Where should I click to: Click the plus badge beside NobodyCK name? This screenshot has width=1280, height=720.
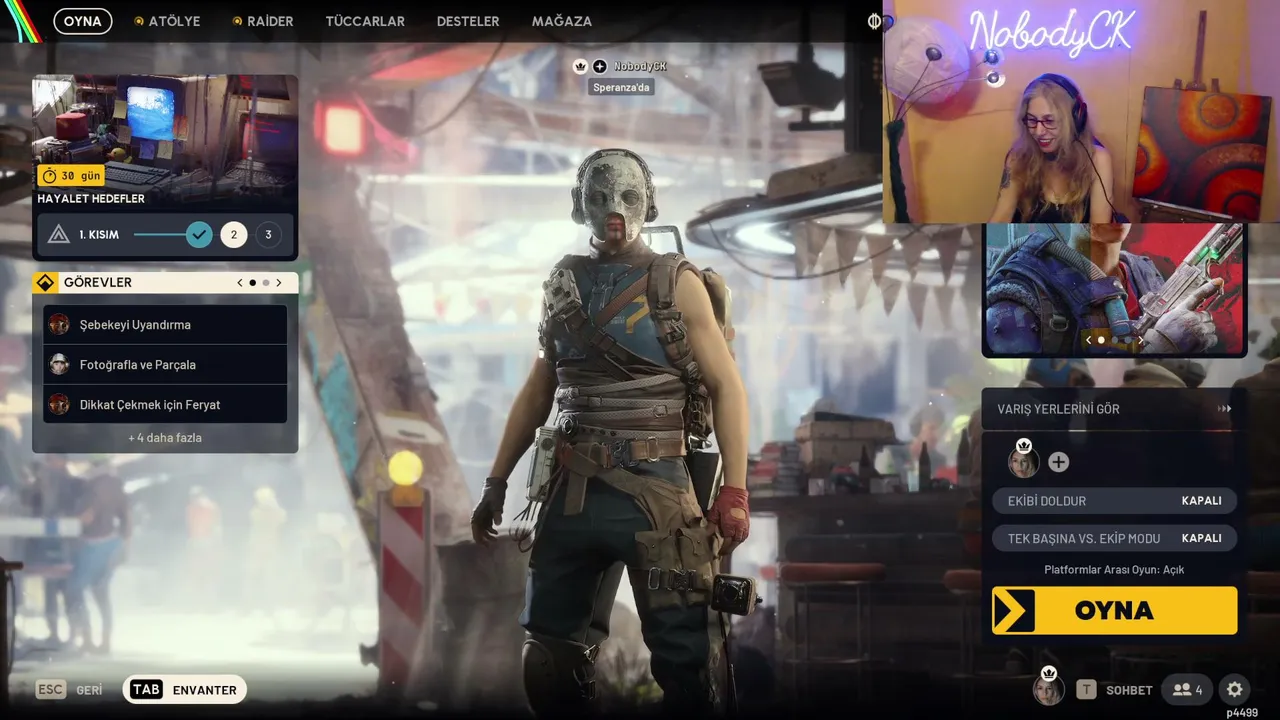[599, 66]
